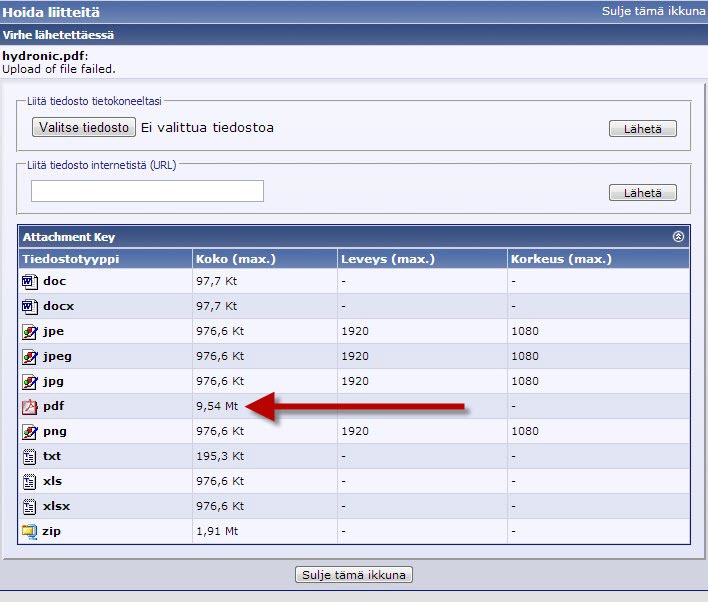Screen dimensions: 708x602
Task: Click the zip archive file icon
Action: 29,531
